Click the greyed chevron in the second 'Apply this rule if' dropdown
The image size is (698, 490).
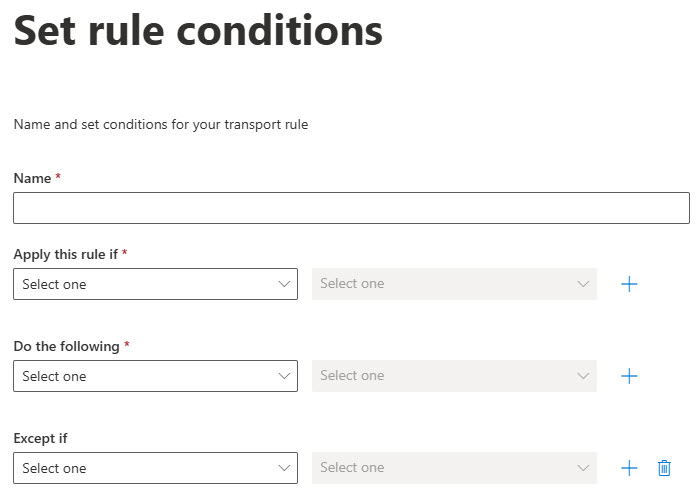[x=583, y=284]
